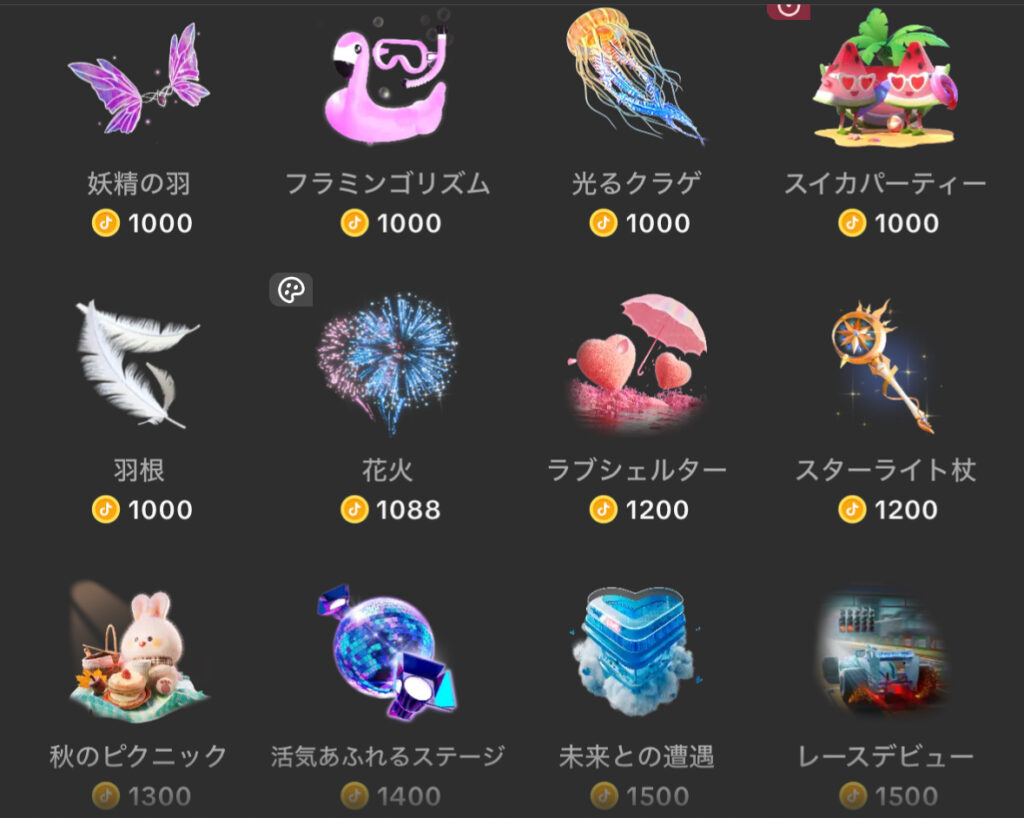Open the palette customization icon above 花火

tap(291, 290)
